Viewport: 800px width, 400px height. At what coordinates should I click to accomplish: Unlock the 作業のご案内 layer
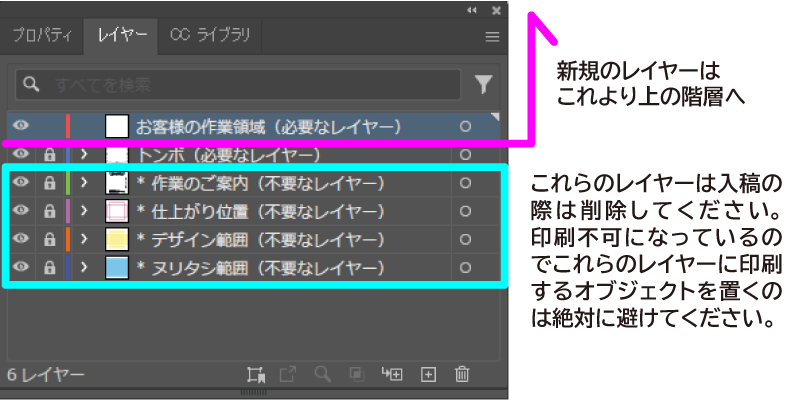pyautogui.click(x=49, y=183)
